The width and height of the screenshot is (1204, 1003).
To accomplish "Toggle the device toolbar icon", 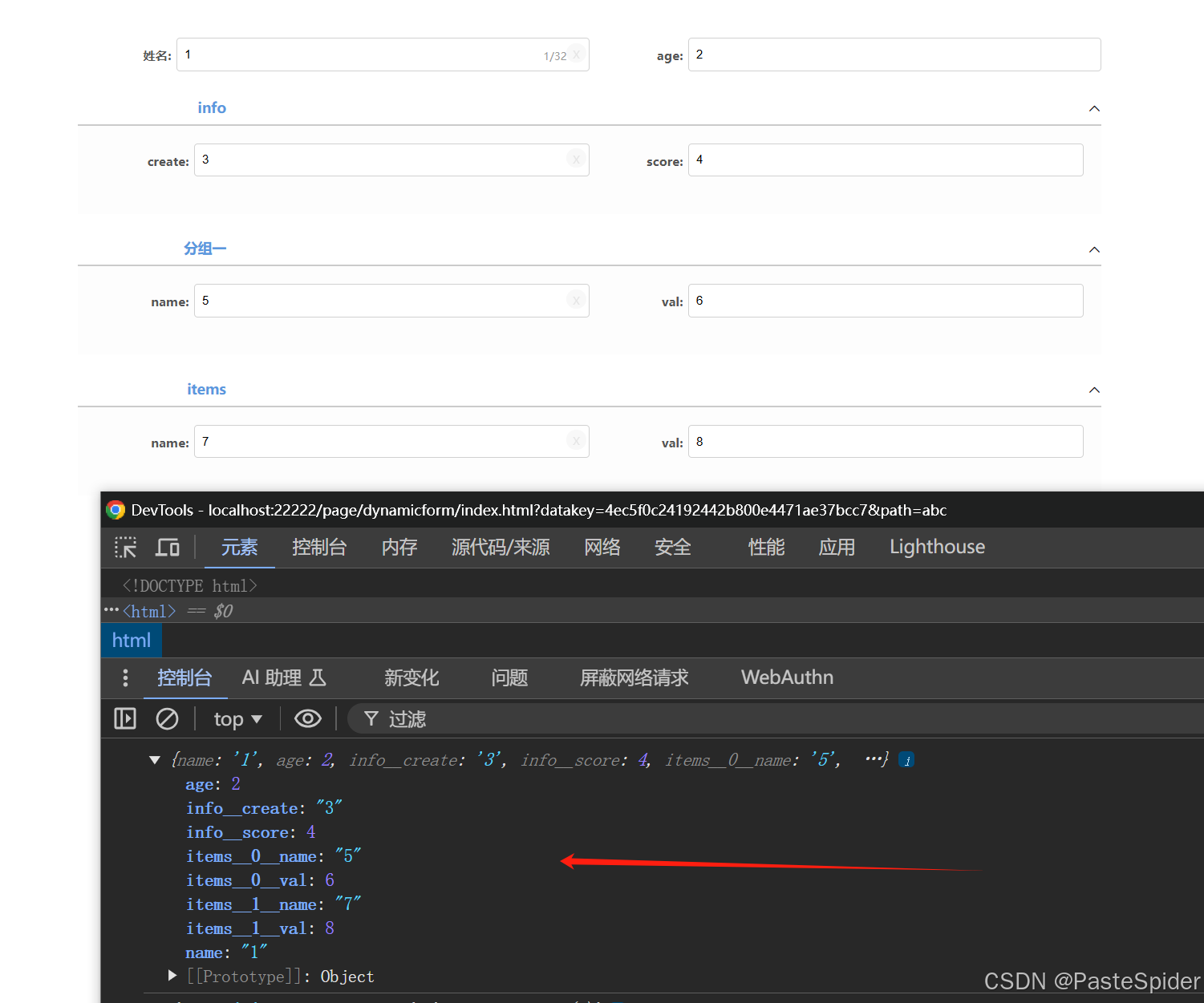I will point(168,548).
